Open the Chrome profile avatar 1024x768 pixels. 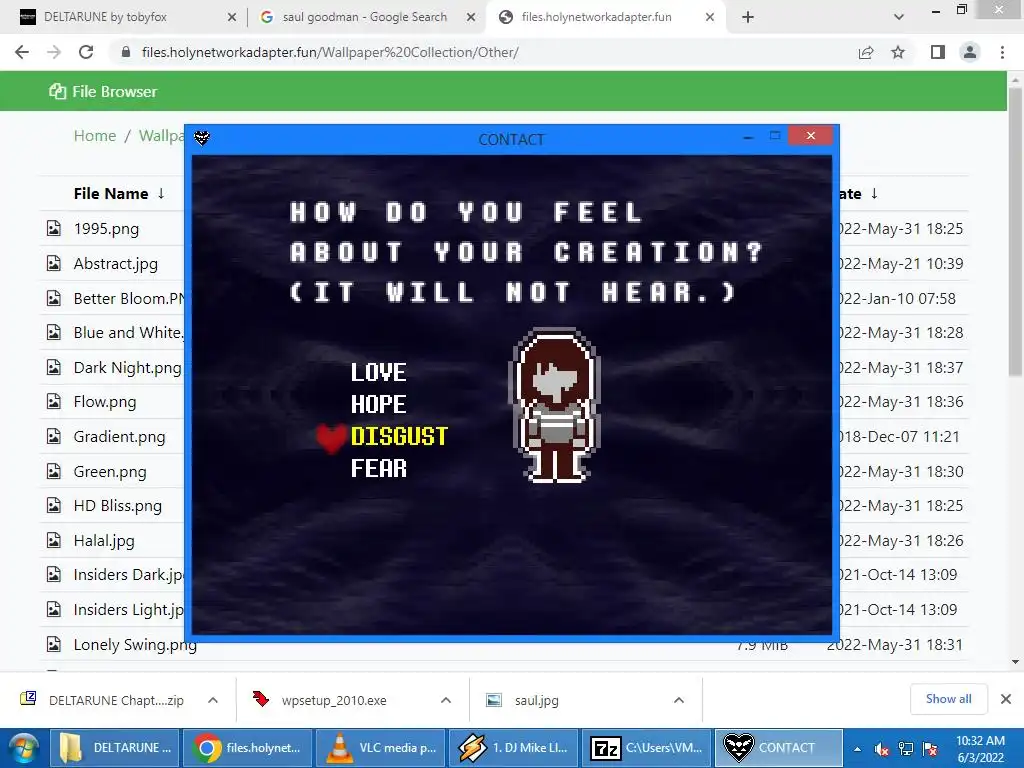(x=970, y=52)
